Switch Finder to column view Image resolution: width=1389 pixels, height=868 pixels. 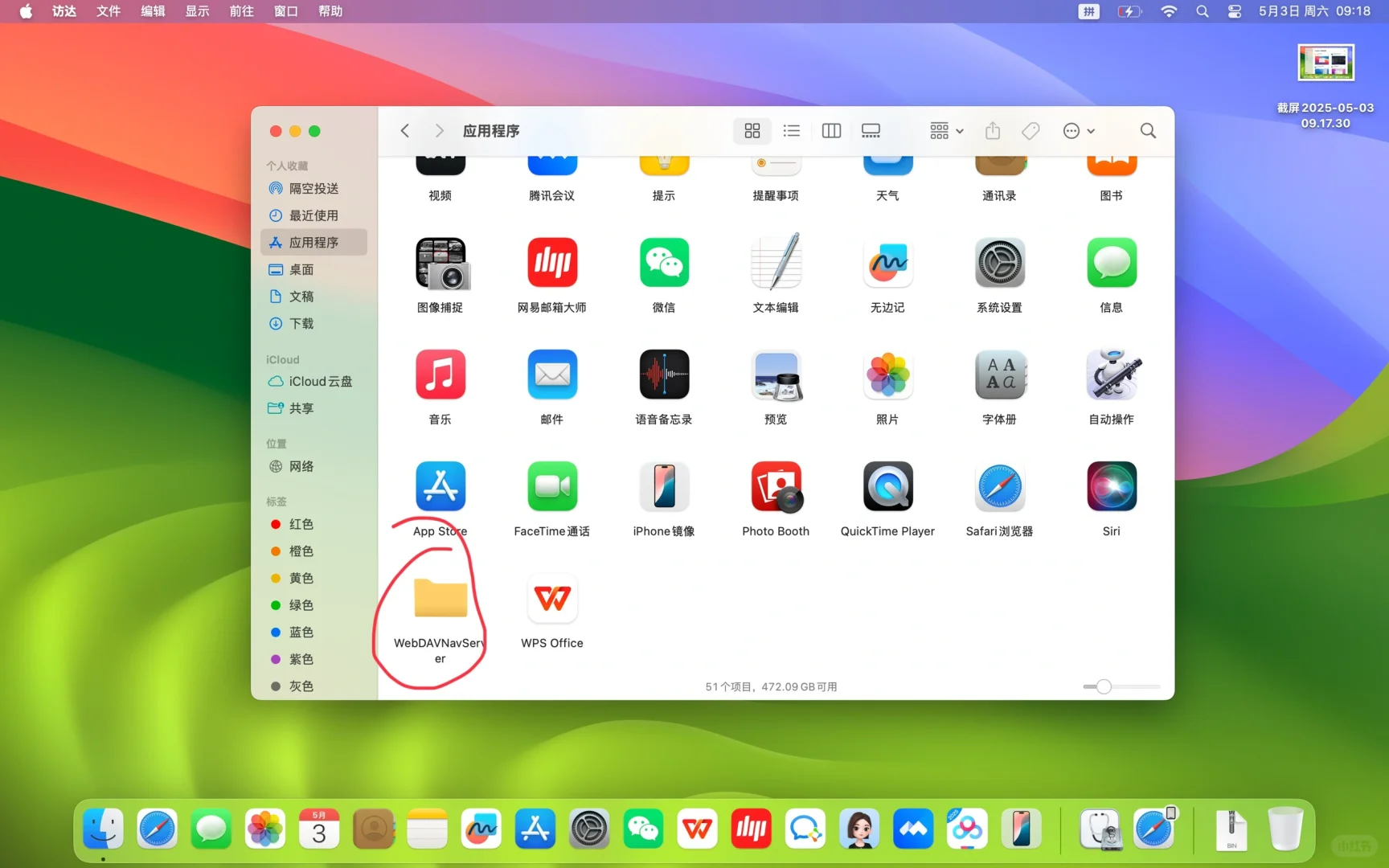pos(831,130)
